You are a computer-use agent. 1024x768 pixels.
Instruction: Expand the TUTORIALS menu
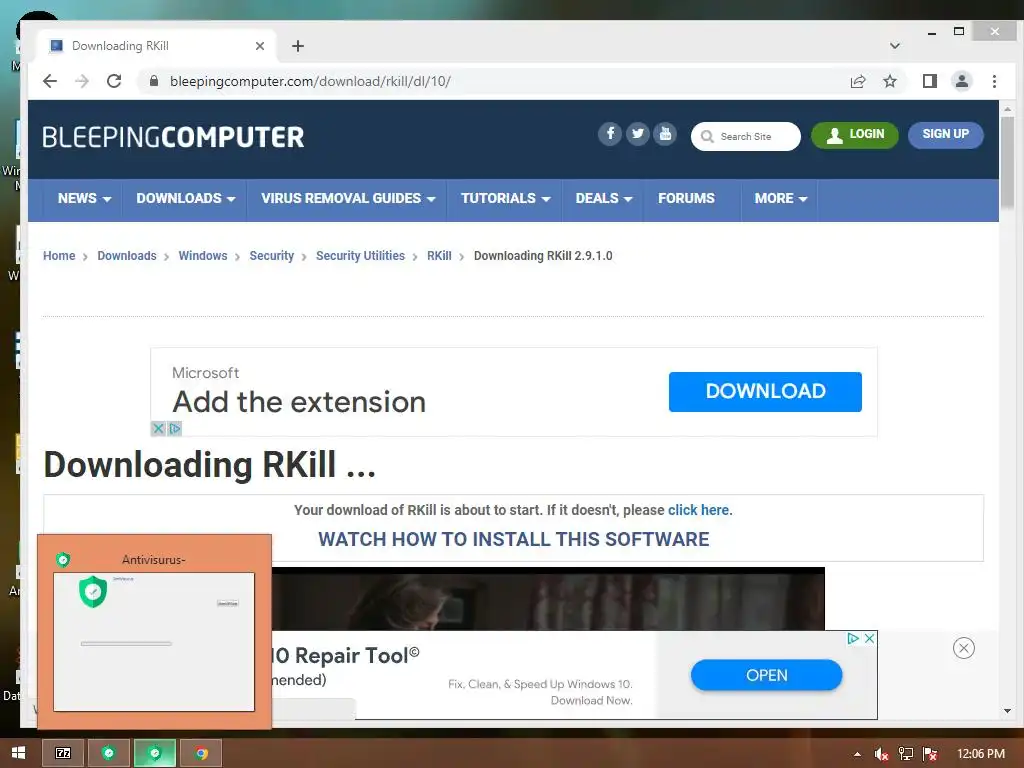coord(505,199)
